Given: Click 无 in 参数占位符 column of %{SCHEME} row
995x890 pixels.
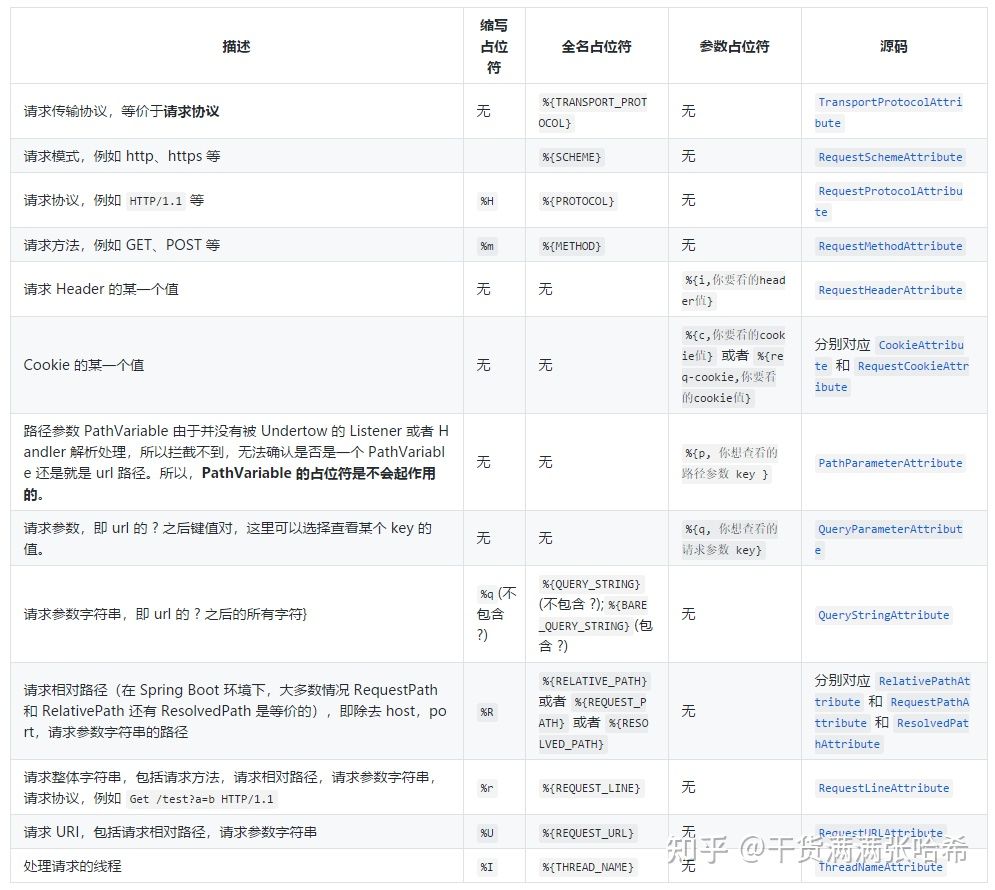Looking at the screenshot, I should click(x=689, y=156).
